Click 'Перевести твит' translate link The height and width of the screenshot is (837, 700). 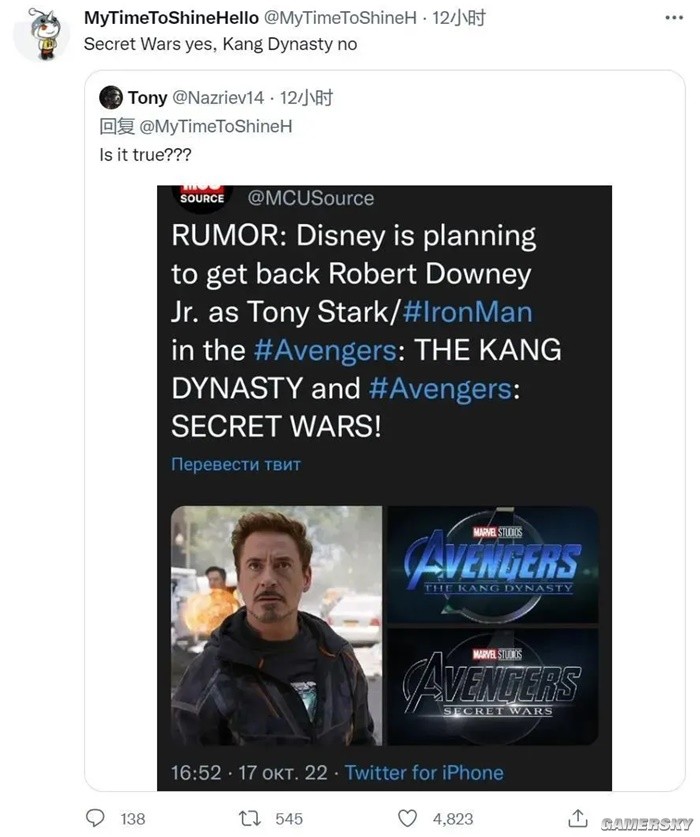tap(235, 464)
